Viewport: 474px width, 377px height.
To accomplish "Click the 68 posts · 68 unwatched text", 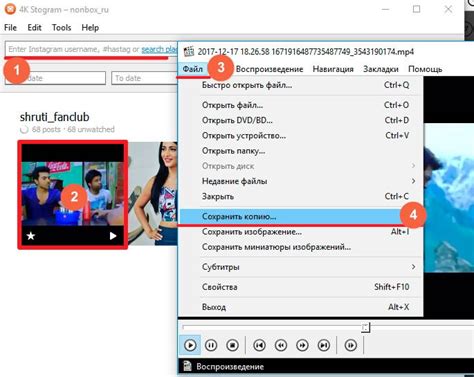I will click(x=73, y=129).
